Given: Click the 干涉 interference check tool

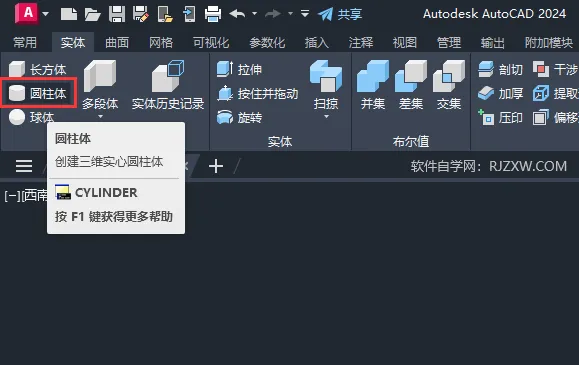Looking at the screenshot, I should tap(555, 69).
